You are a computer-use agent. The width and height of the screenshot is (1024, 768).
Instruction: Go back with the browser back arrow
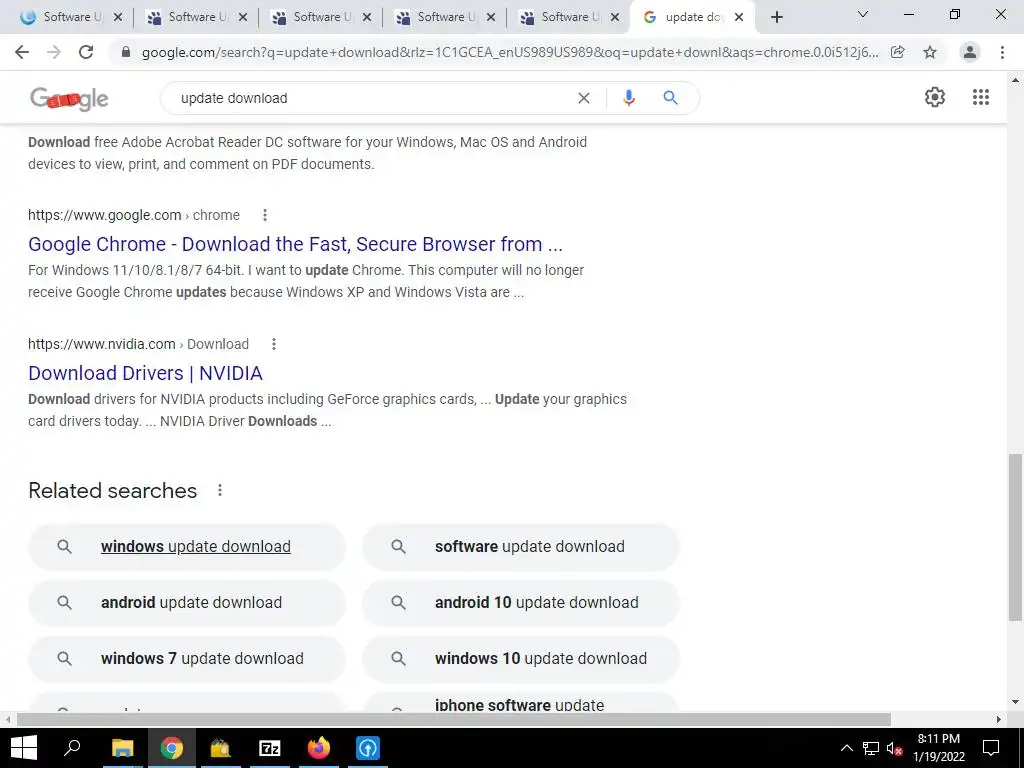coord(22,52)
